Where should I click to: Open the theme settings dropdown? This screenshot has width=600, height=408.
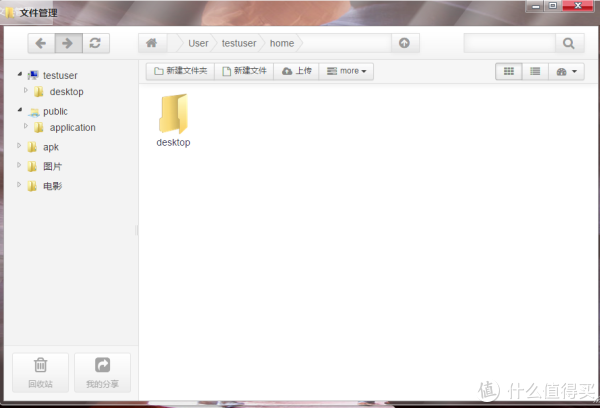click(x=567, y=71)
